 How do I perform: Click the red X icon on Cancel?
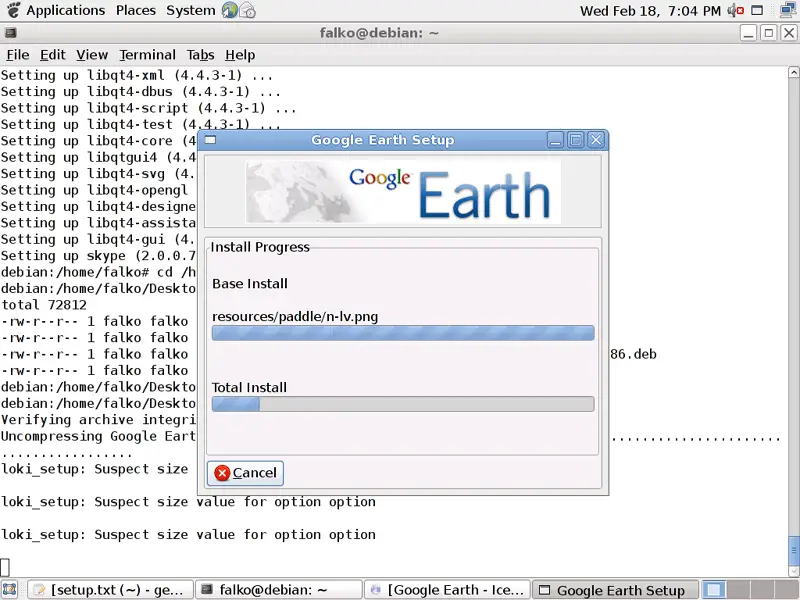222,473
